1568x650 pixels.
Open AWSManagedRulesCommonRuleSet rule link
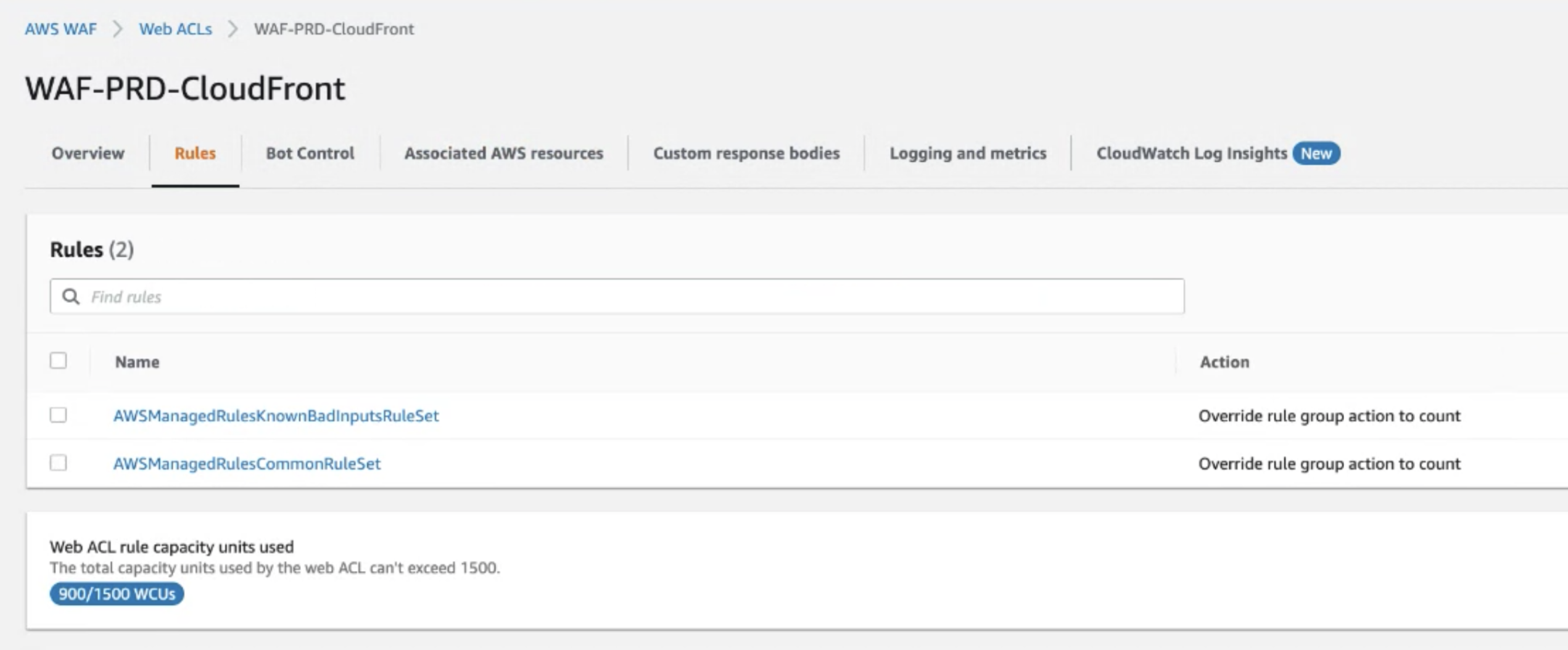pos(247,464)
